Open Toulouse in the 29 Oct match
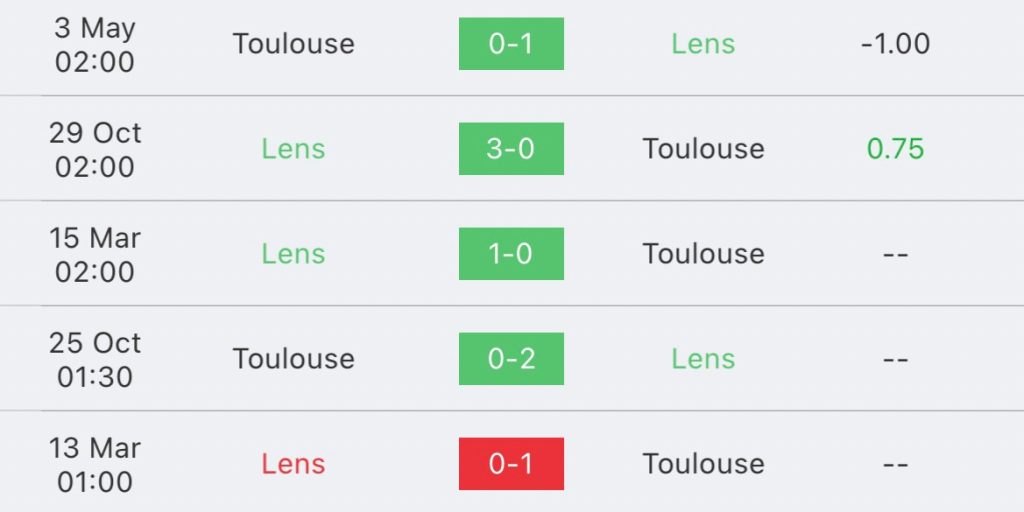This screenshot has width=1024, height=512. [x=703, y=149]
